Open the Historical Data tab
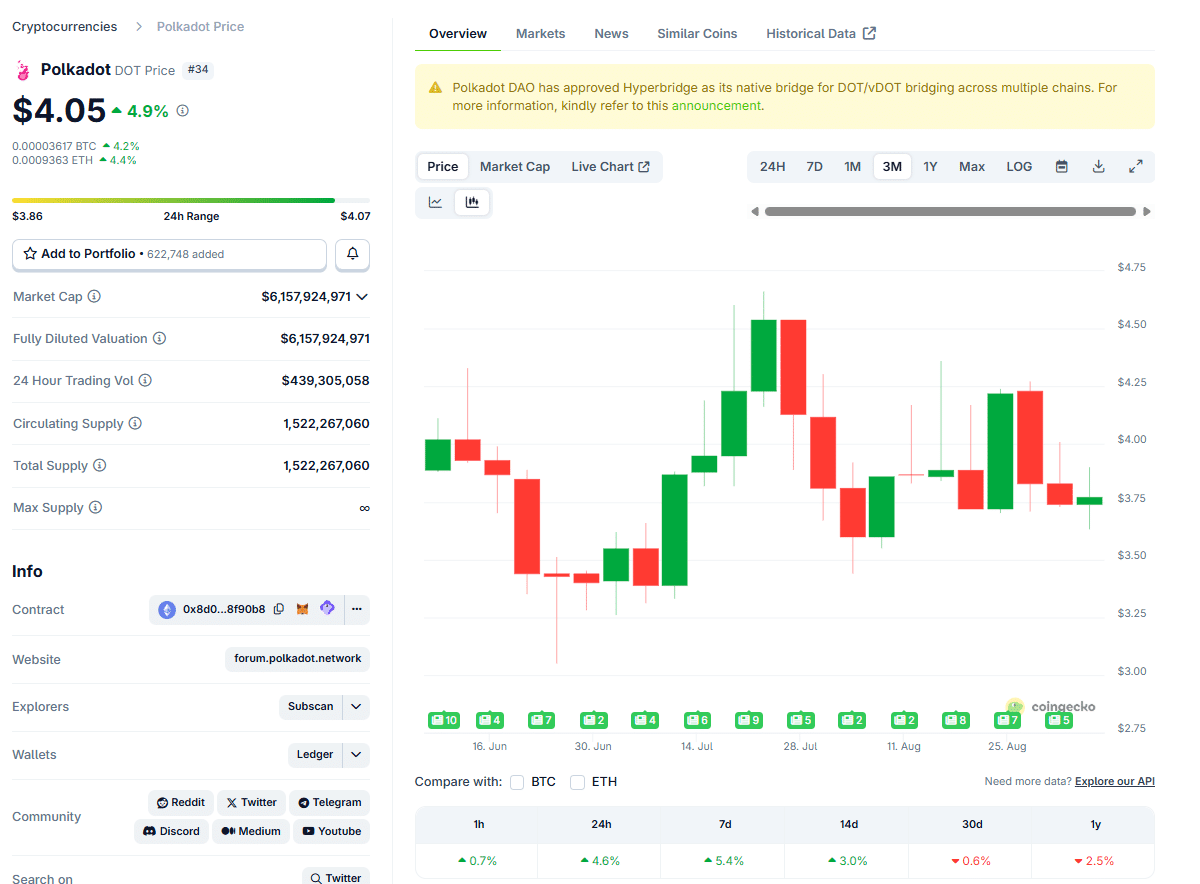The width and height of the screenshot is (1200, 884). point(821,34)
